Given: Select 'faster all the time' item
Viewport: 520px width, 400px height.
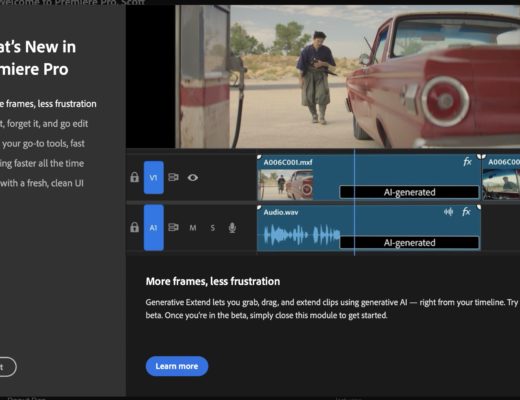Looking at the screenshot, I should pos(42,163).
